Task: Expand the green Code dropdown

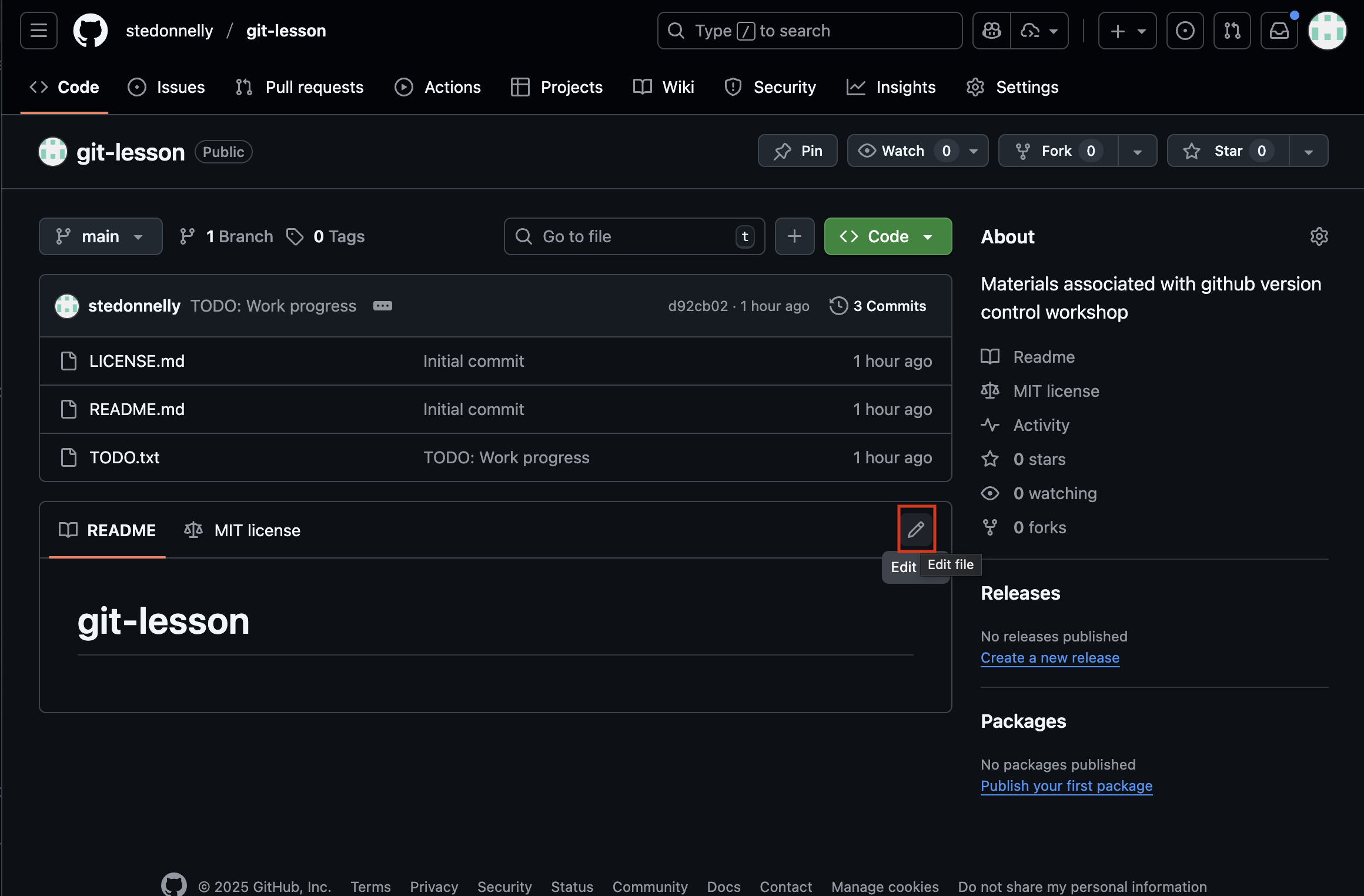Action: coord(888,236)
